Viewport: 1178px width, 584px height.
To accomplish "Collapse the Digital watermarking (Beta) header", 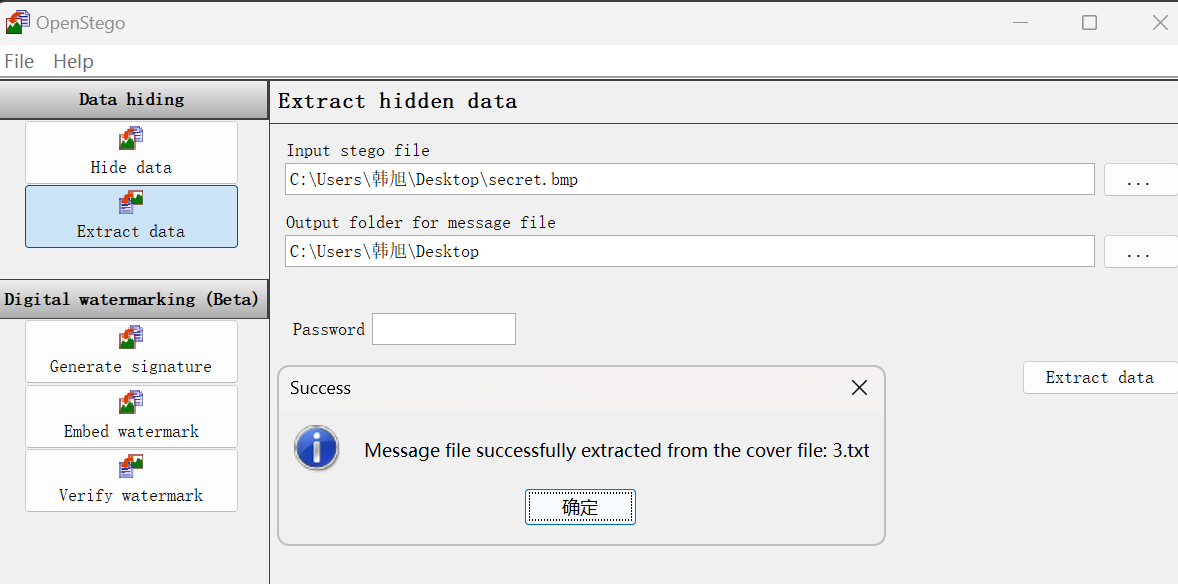I will point(133,299).
